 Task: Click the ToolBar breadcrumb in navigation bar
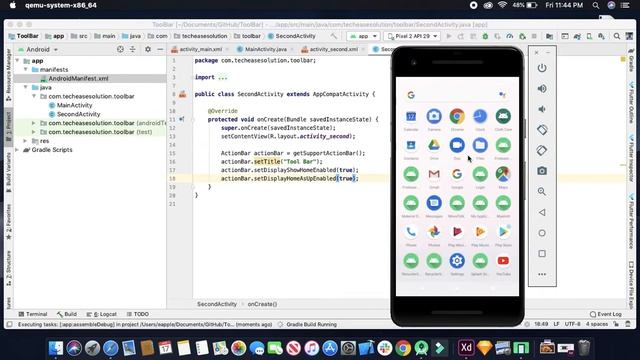[24, 36]
